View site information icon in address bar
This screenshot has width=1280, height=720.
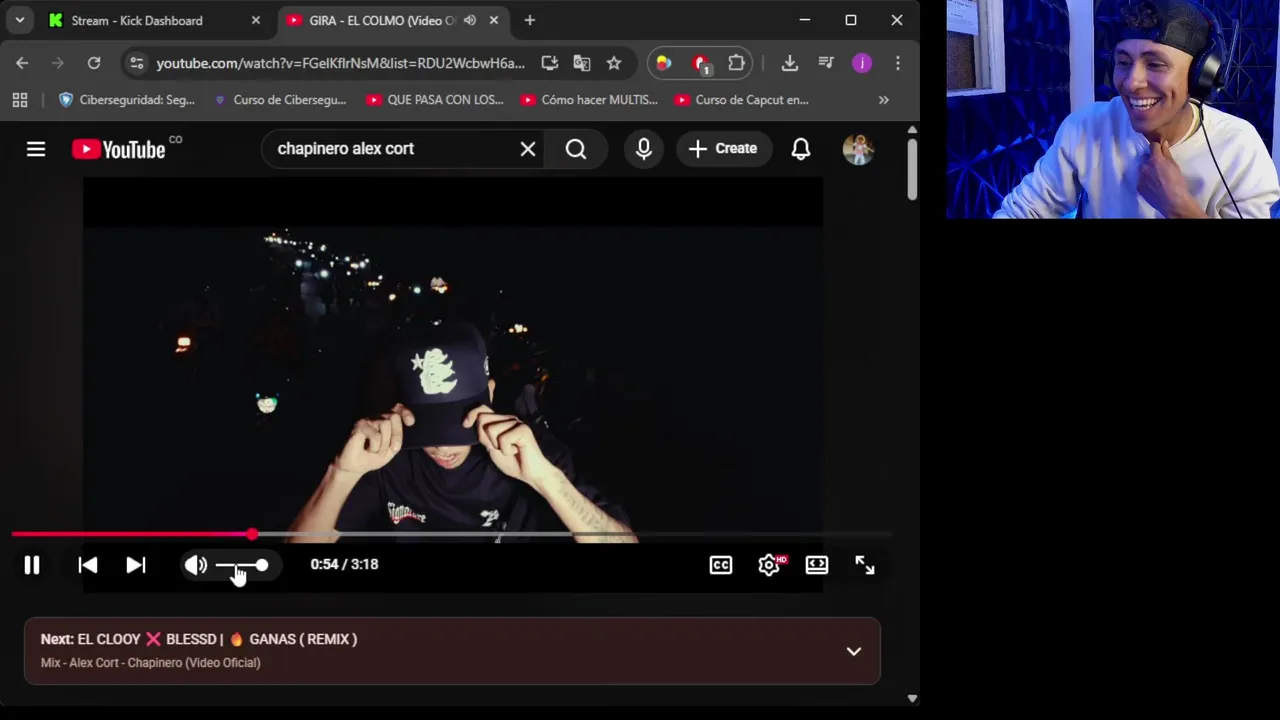137,63
